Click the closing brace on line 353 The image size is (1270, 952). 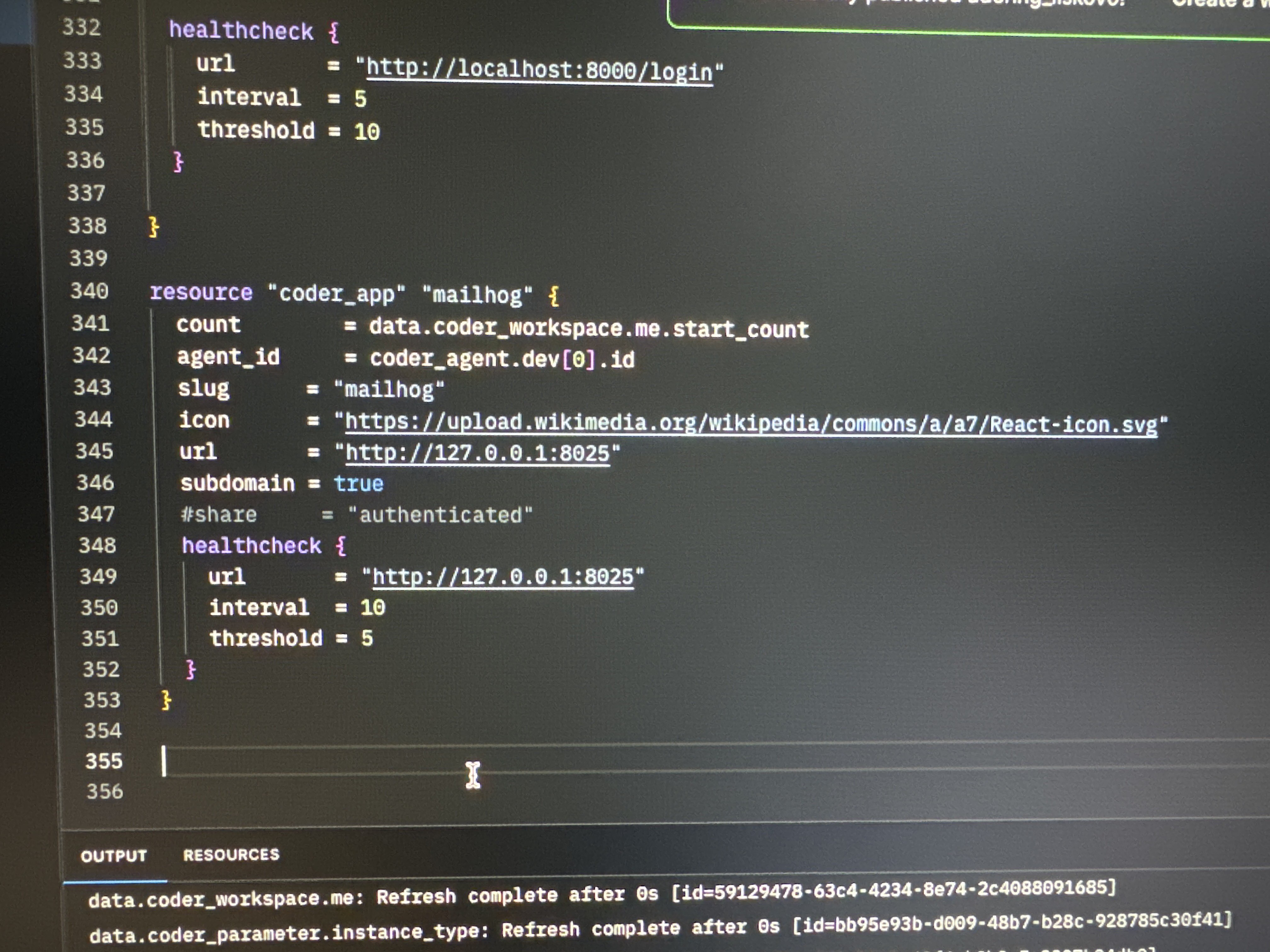166,700
